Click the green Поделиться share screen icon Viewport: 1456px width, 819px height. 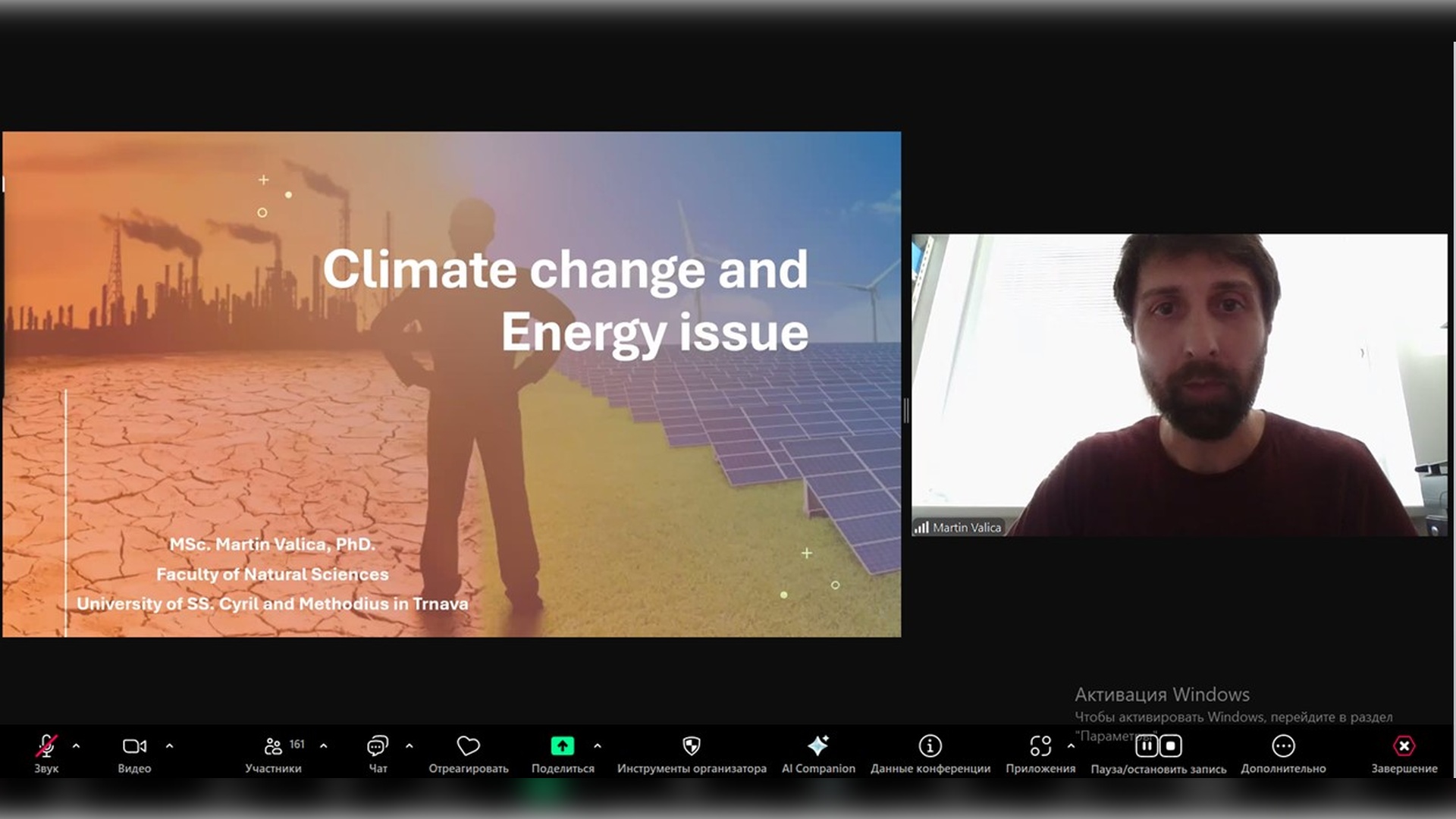click(x=562, y=746)
